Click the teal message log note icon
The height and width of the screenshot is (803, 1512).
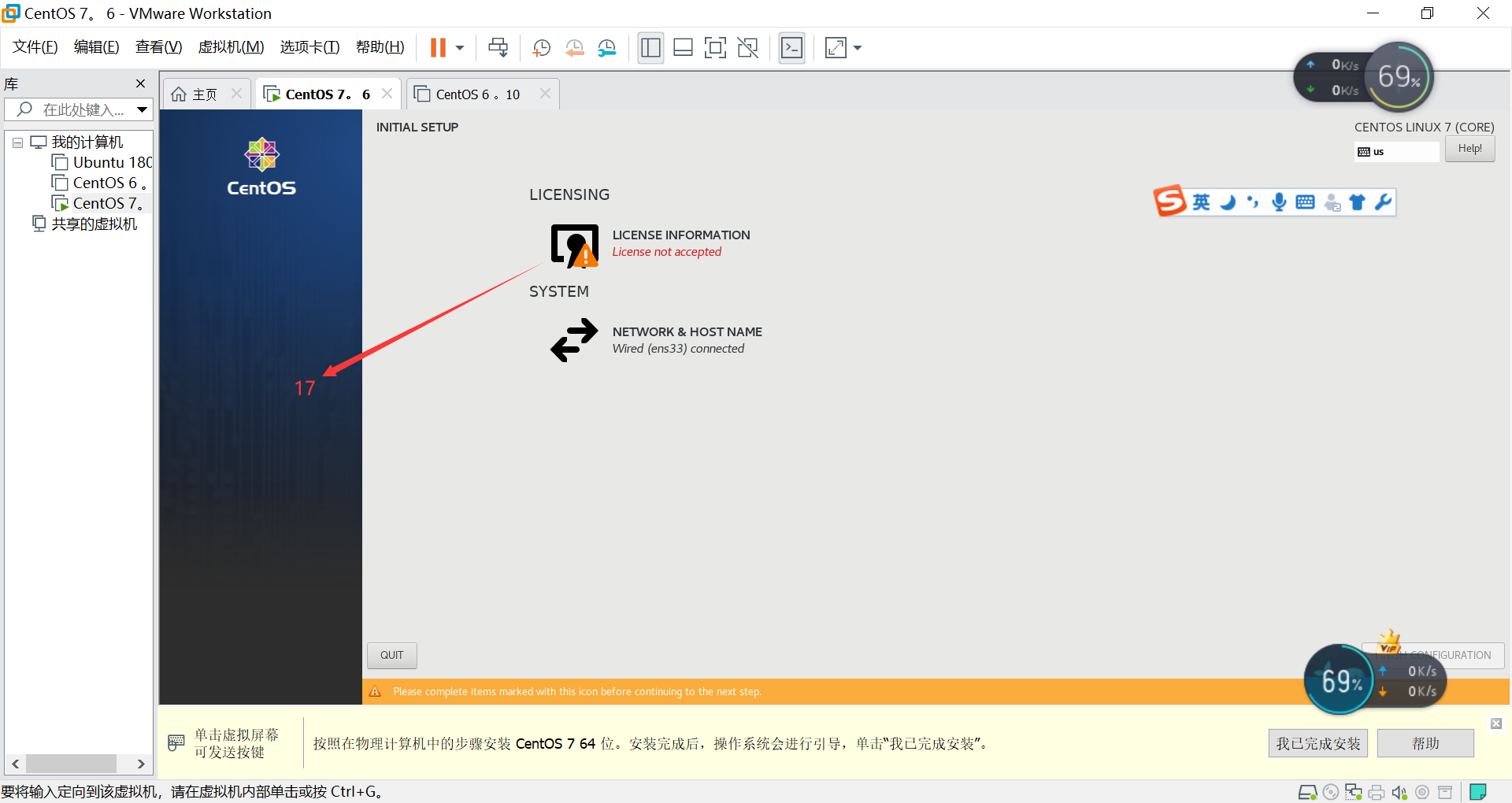click(x=1478, y=792)
